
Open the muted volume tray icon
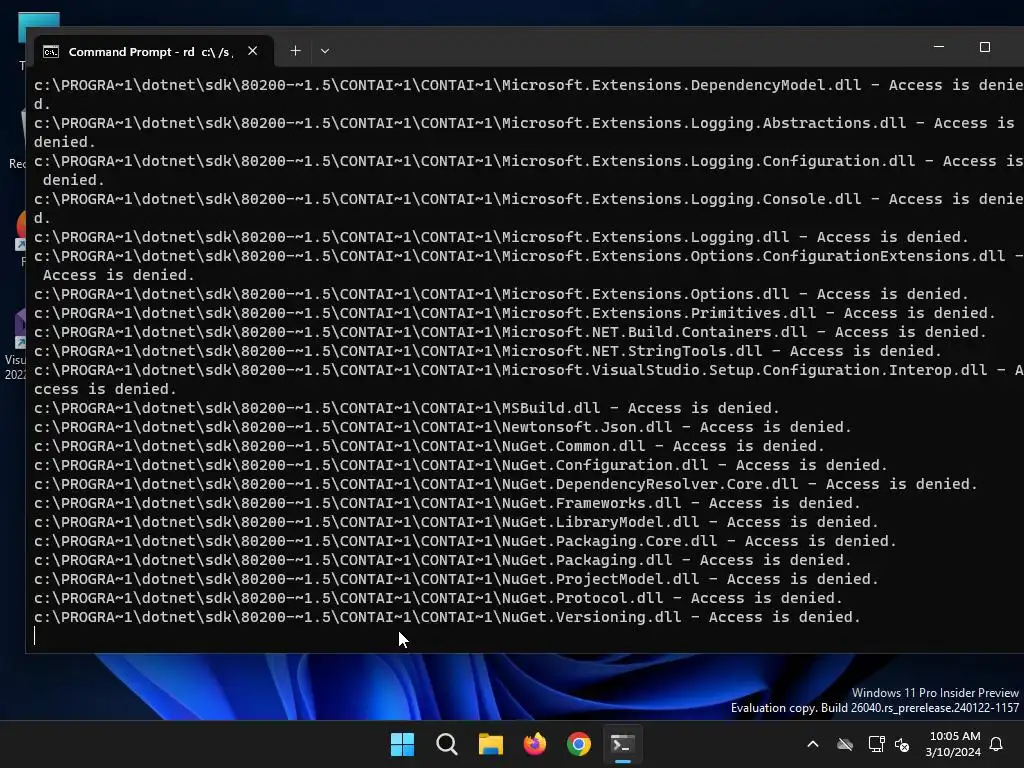point(902,744)
